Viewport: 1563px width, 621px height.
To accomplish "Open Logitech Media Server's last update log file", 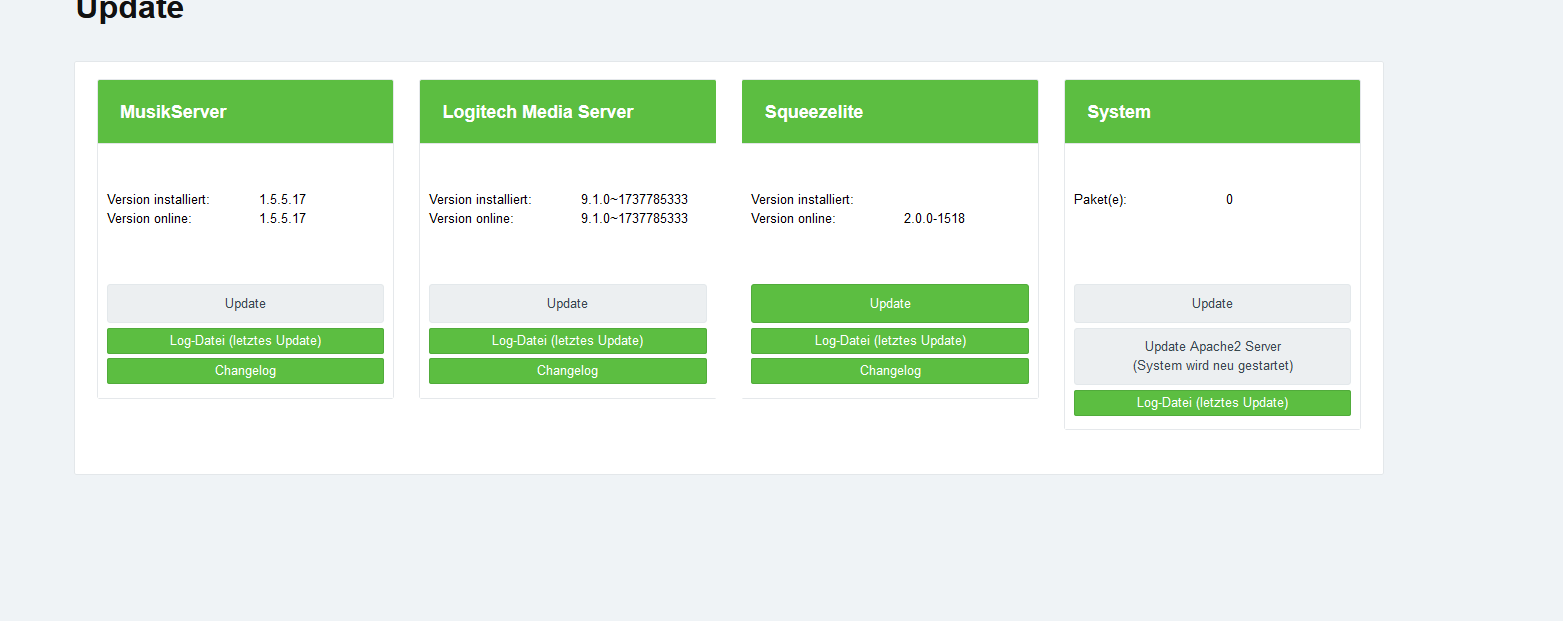I will pyautogui.click(x=567, y=341).
